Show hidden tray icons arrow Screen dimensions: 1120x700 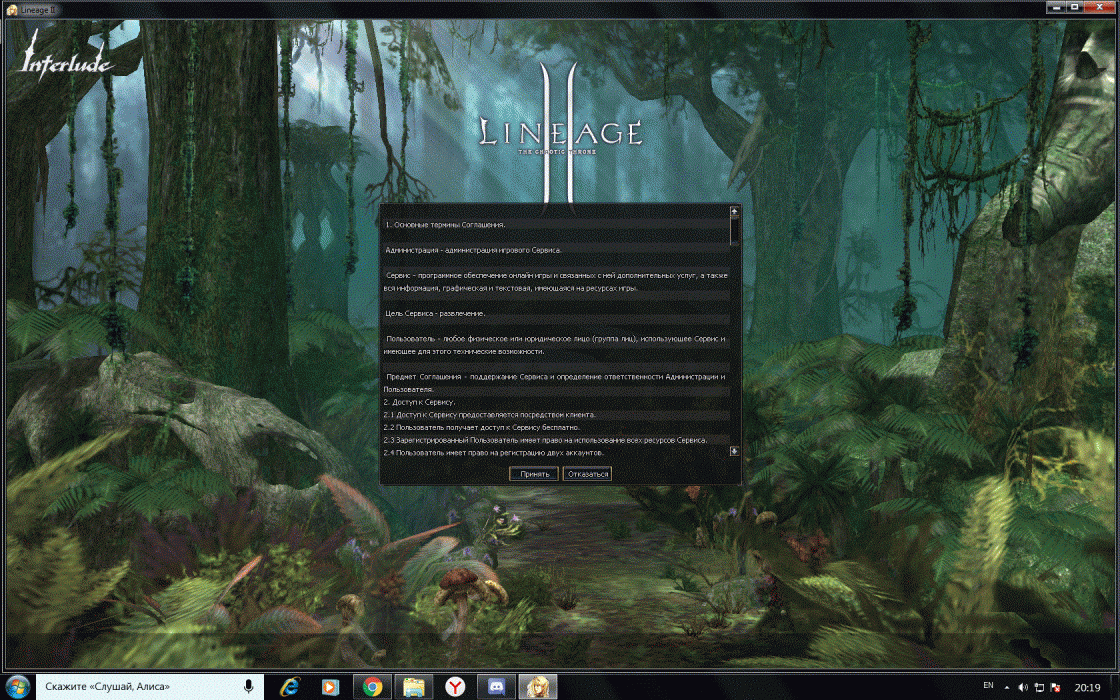tap(1006, 687)
